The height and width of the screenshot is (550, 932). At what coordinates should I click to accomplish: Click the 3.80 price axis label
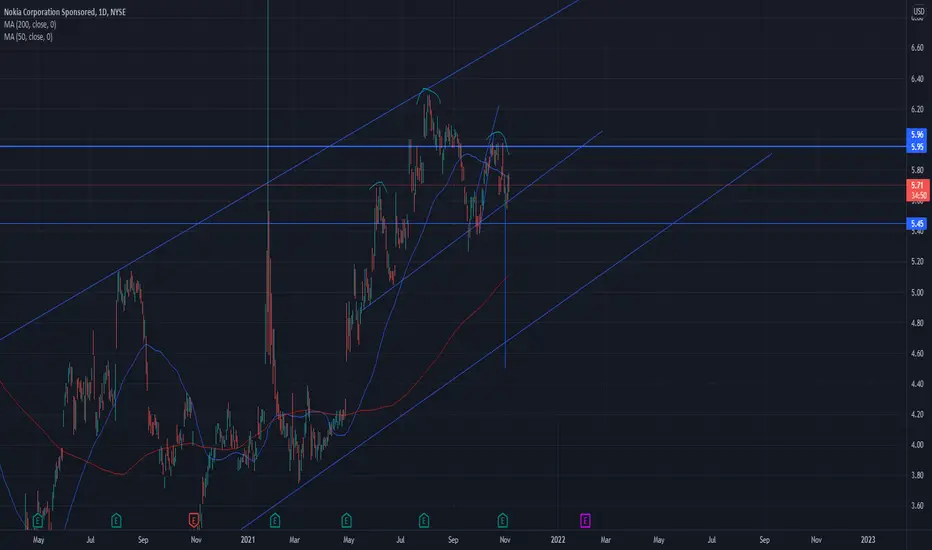[x=917, y=475]
